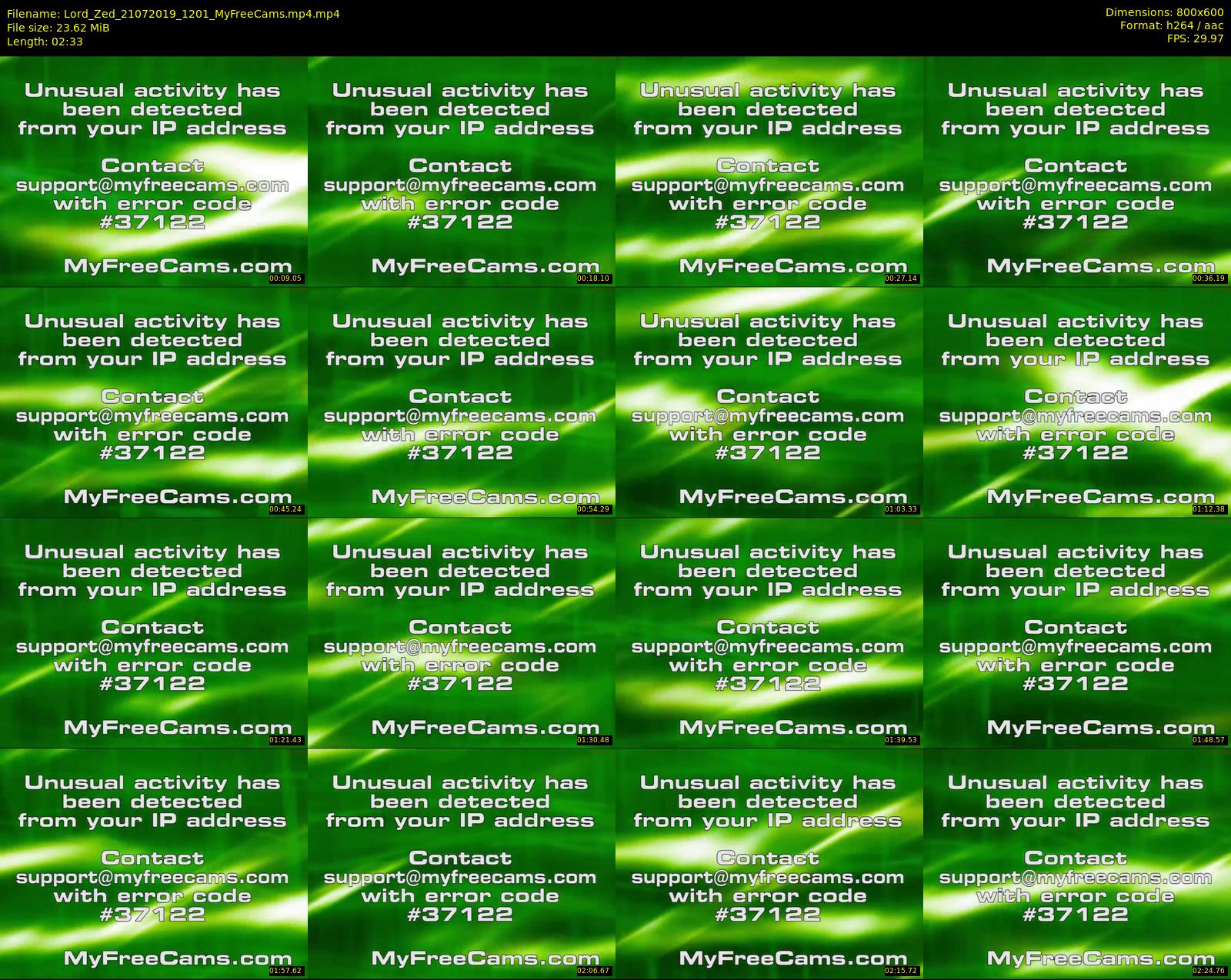
Task: Open the frame thumbnail stamped 00:54.29
Action: [x=462, y=402]
